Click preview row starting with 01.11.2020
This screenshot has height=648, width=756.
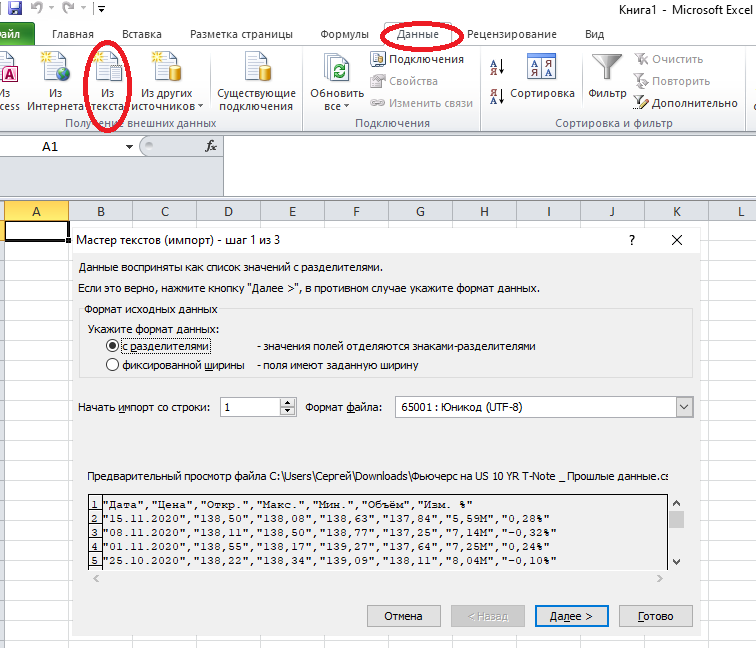point(326,547)
